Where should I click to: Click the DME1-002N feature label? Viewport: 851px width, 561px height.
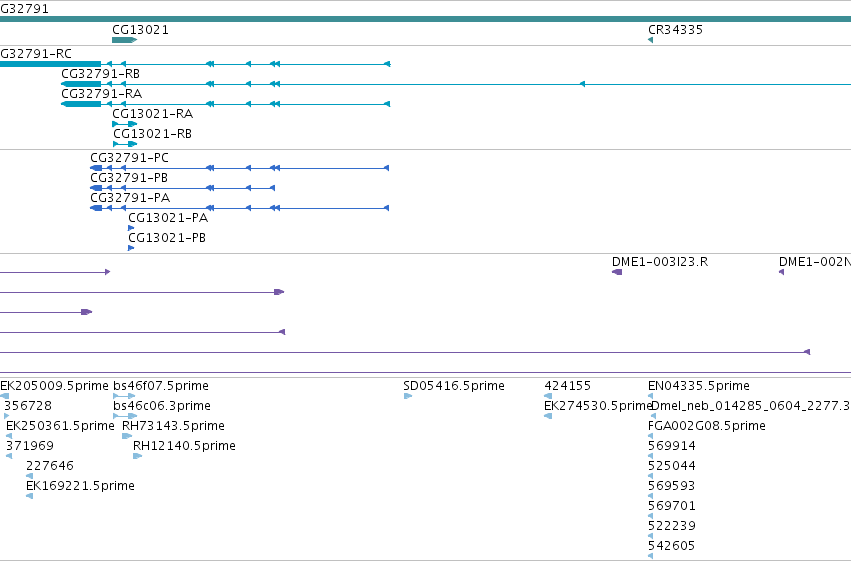(x=815, y=262)
